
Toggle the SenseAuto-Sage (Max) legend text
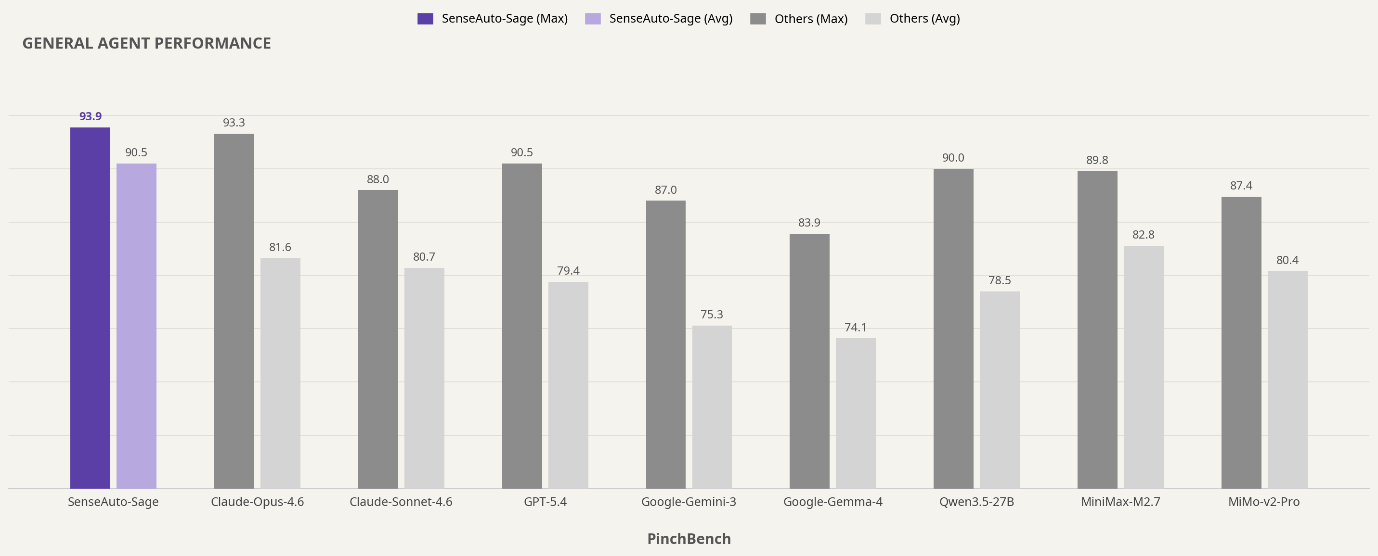point(504,18)
